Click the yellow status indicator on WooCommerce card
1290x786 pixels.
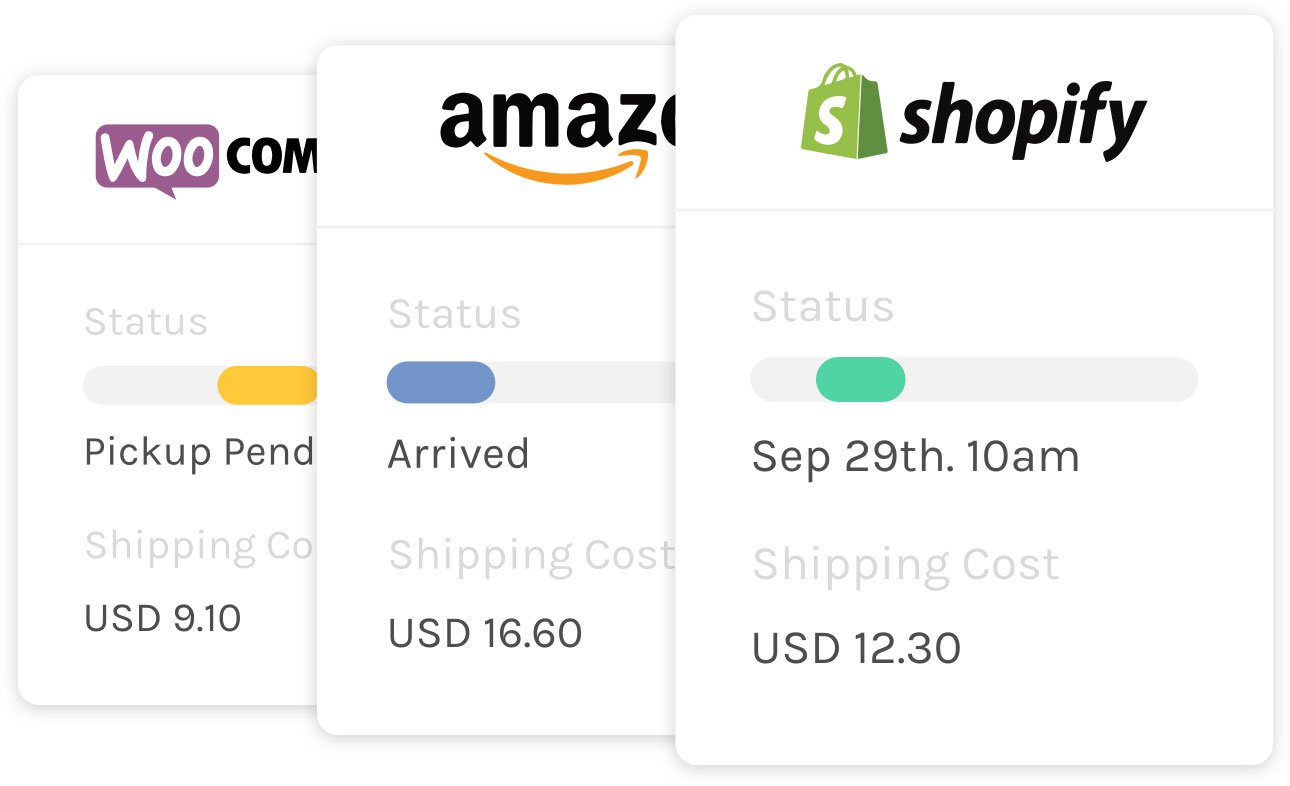tap(268, 385)
